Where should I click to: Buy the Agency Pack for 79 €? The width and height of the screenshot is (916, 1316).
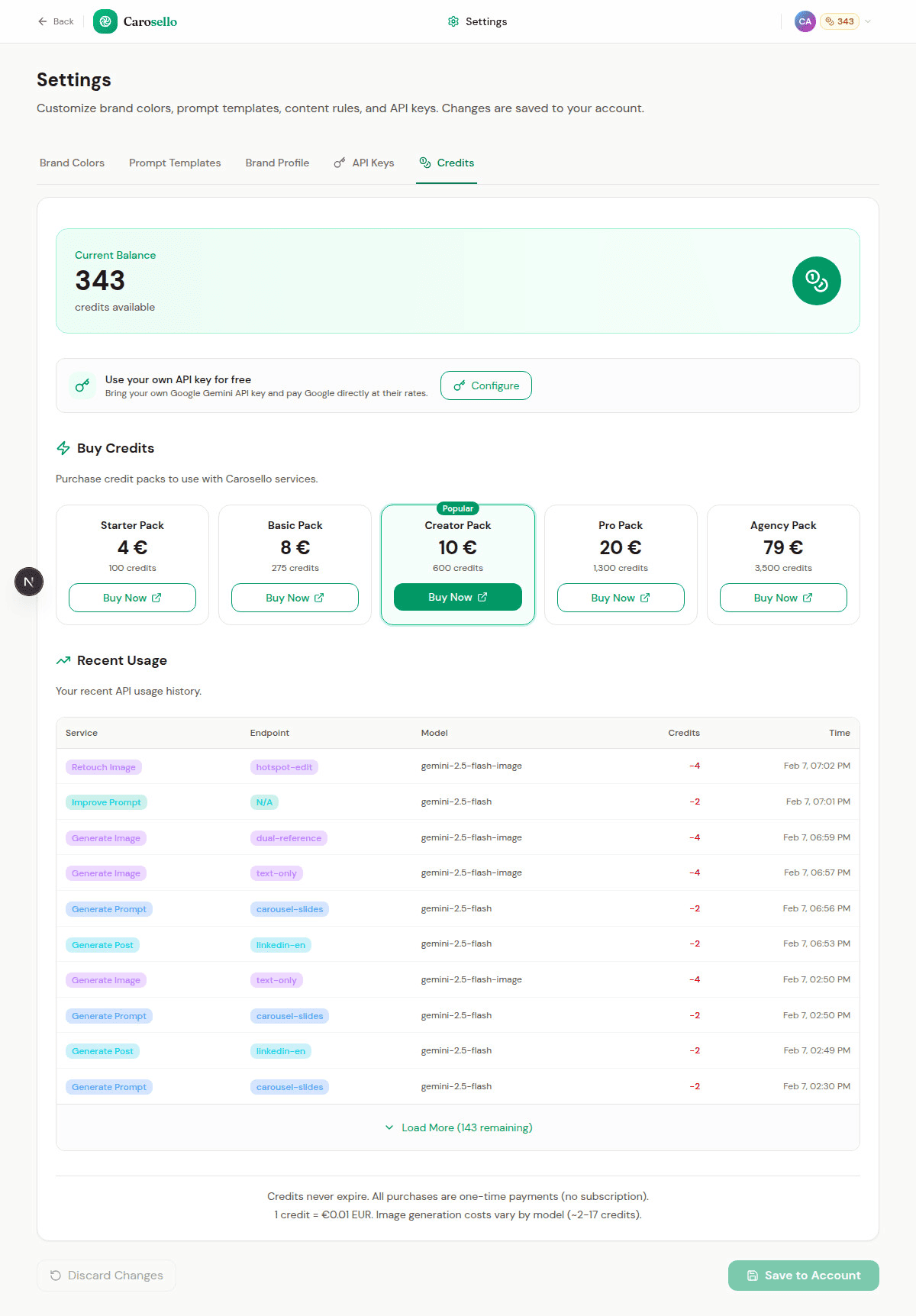tap(783, 598)
